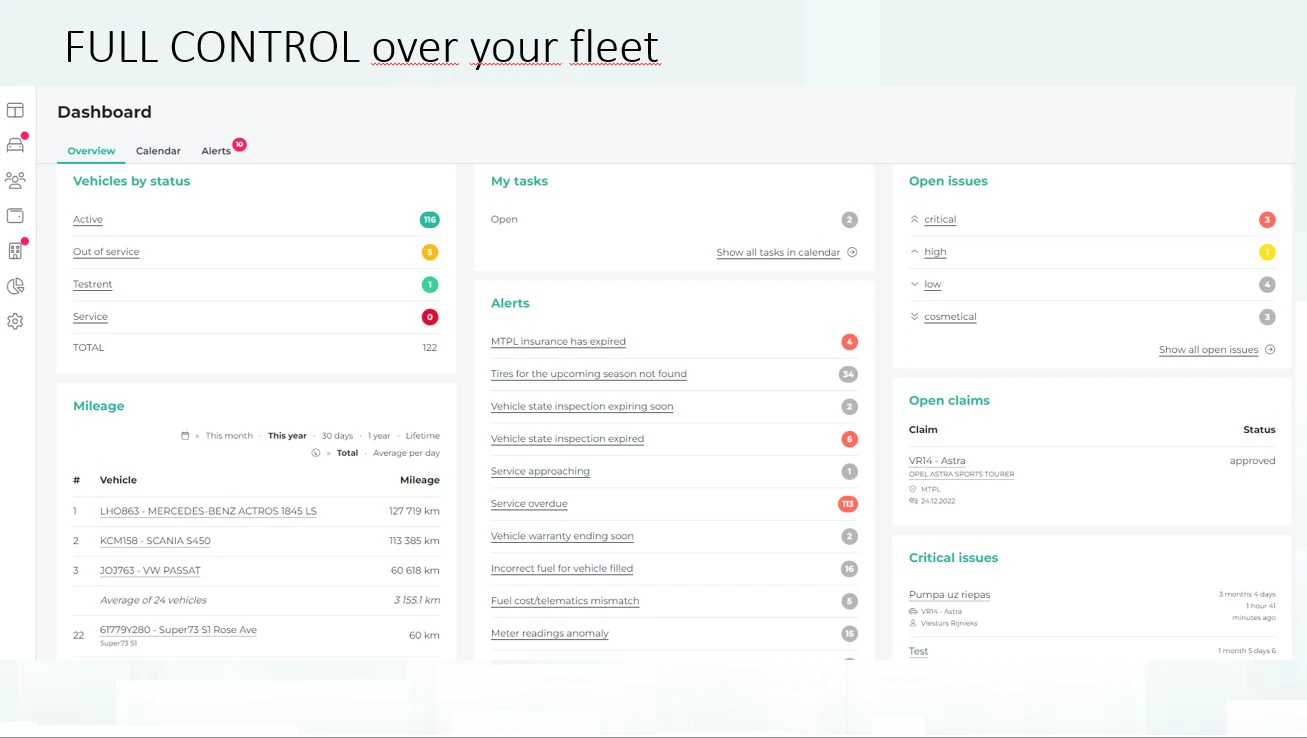Open the company building icon with notification dot
This screenshot has width=1307, height=738.
click(15, 251)
